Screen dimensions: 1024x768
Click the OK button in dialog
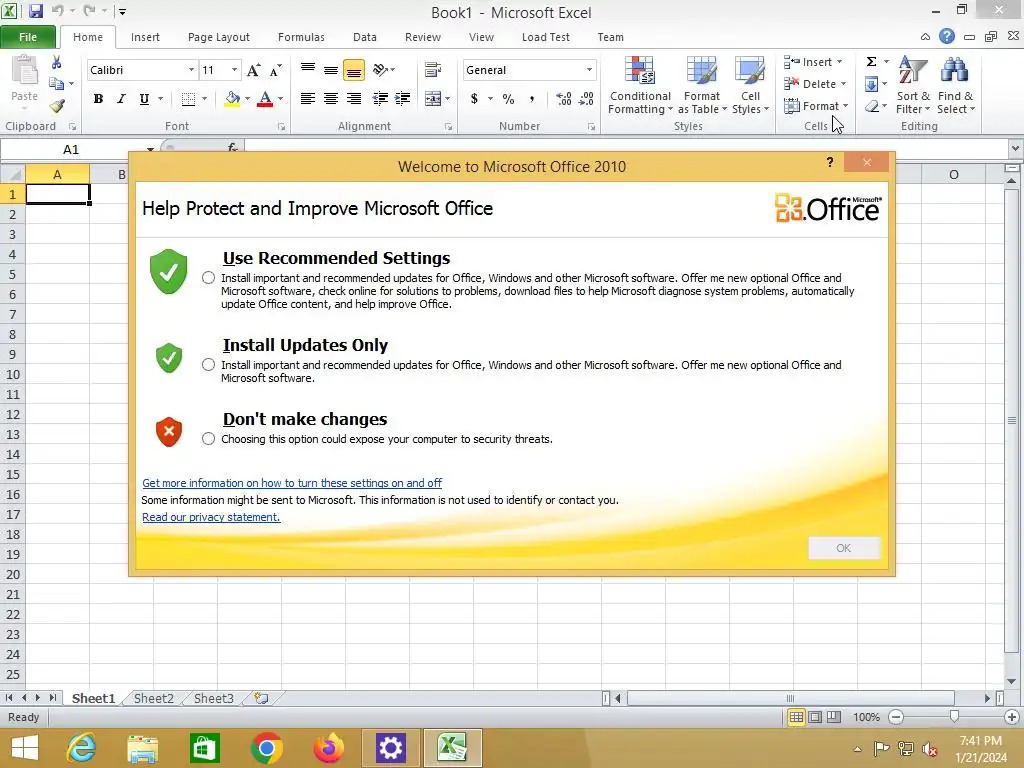(x=844, y=548)
